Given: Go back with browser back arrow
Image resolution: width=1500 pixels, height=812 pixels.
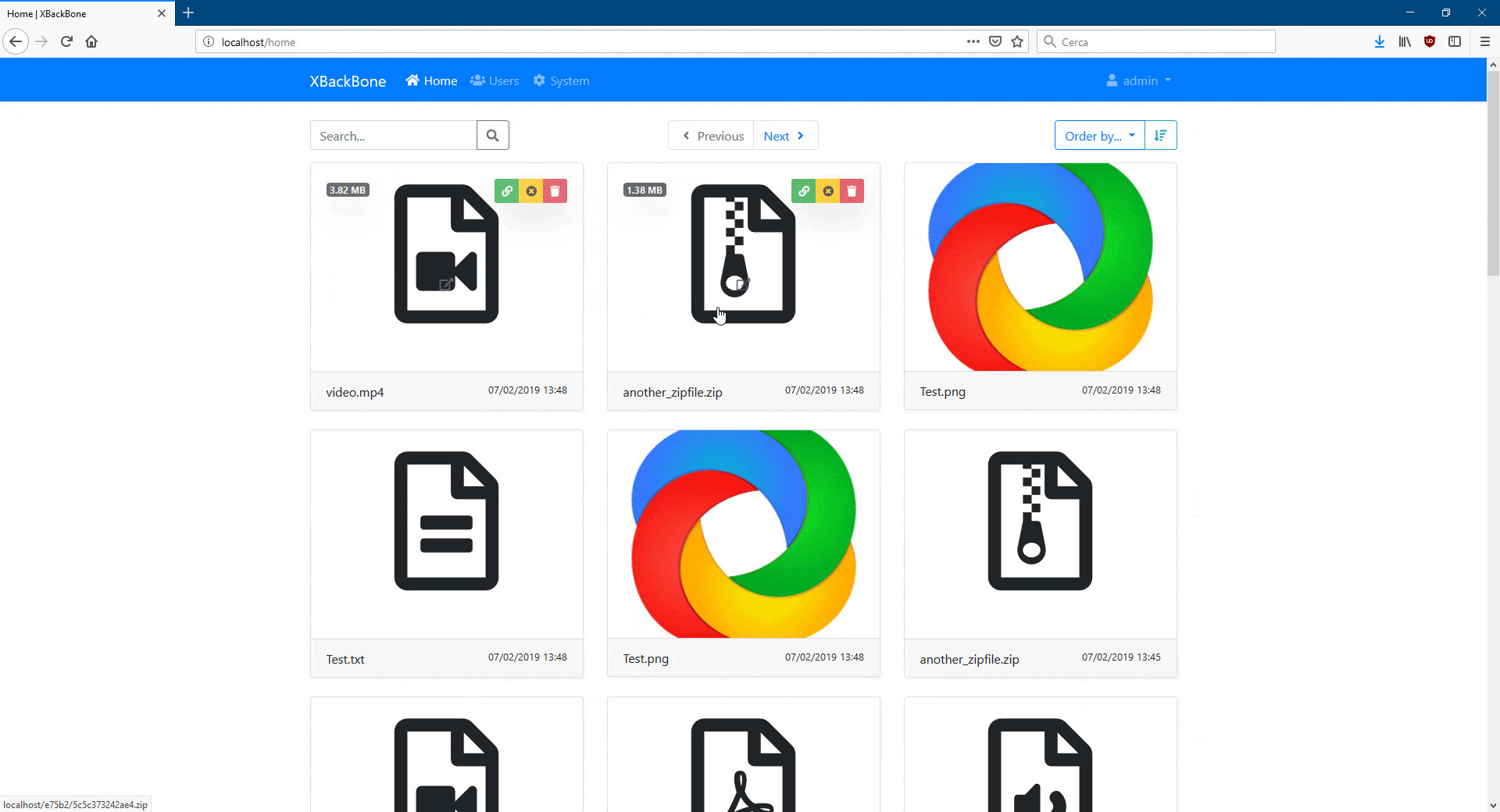Looking at the screenshot, I should click(16, 41).
